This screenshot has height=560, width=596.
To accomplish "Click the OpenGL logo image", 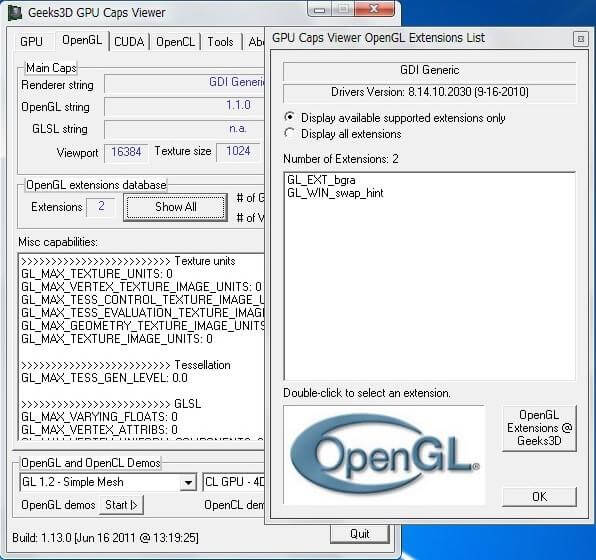I will click(x=384, y=455).
